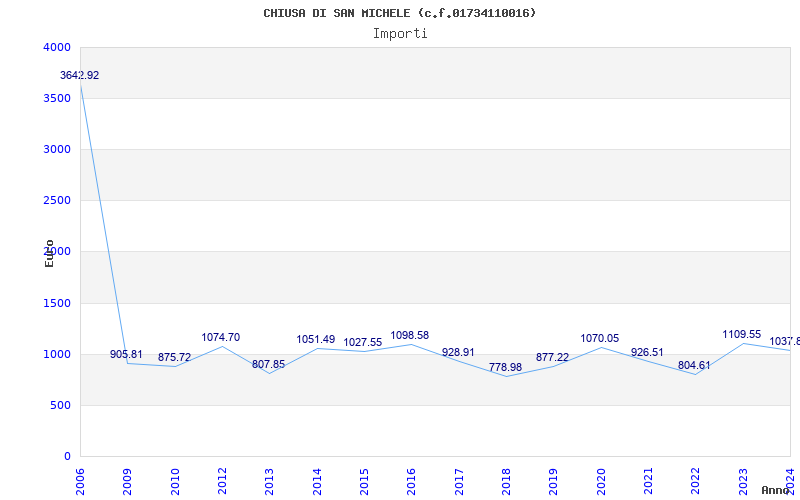This screenshot has height=500, width=800.
Task: Click the 2018 year axis label
Action: pos(506,482)
